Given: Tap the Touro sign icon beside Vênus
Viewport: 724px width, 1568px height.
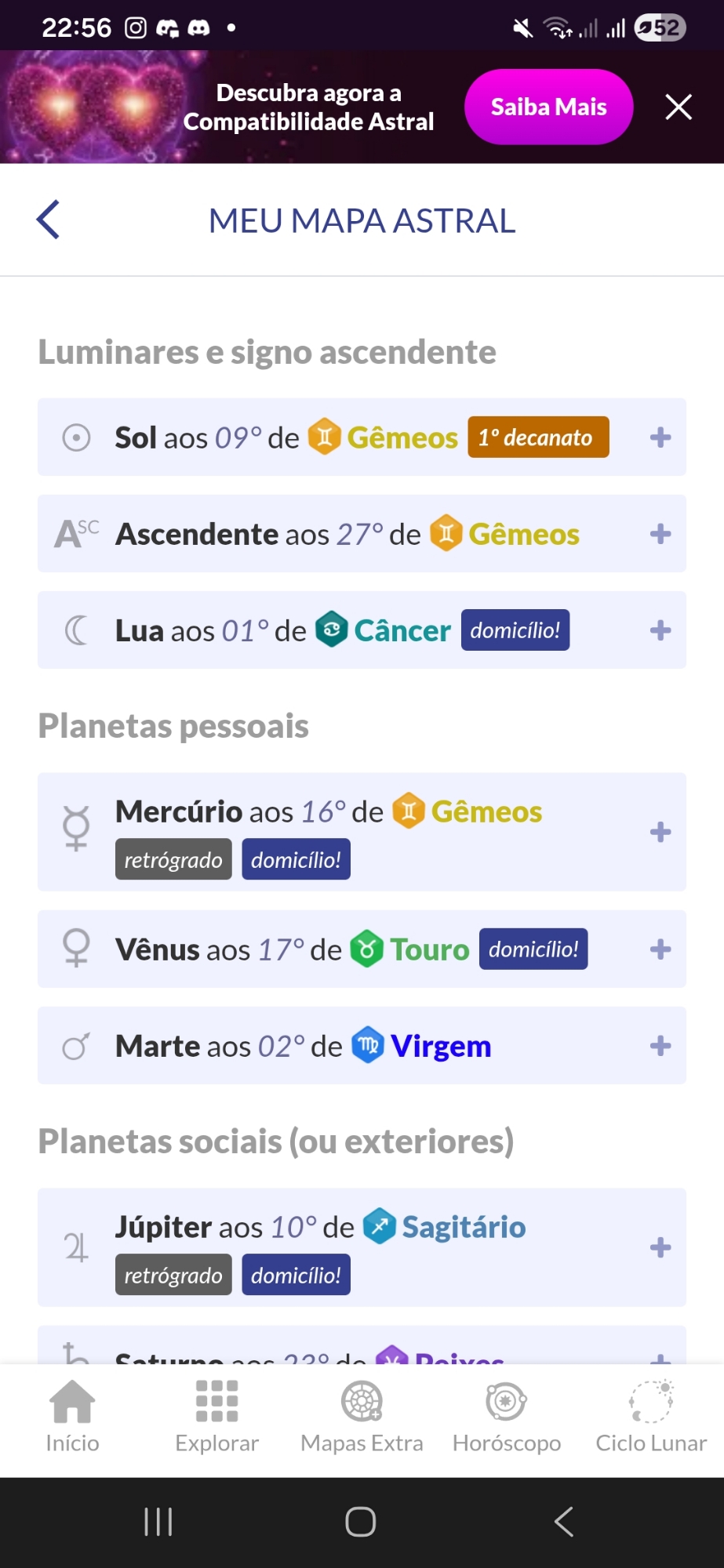Looking at the screenshot, I should (x=366, y=949).
